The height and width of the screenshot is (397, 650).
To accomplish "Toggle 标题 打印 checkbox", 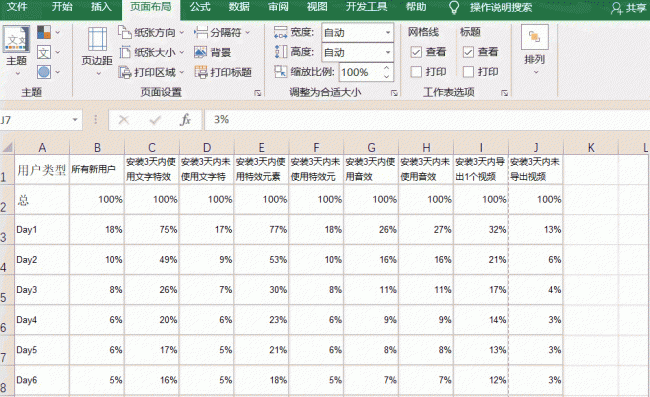I will coord(468,72).
